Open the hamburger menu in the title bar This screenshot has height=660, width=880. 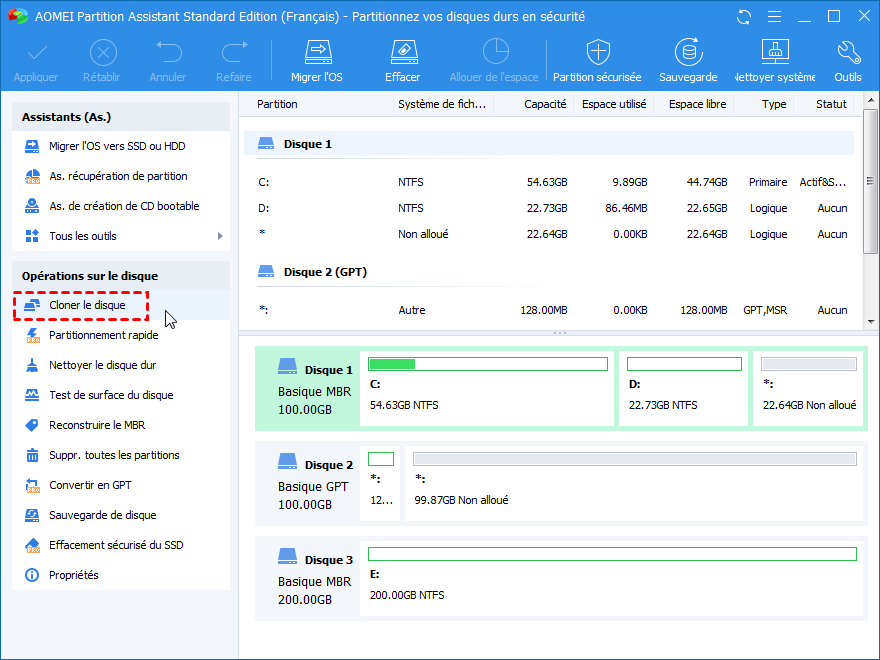click(x=773, y=17)
